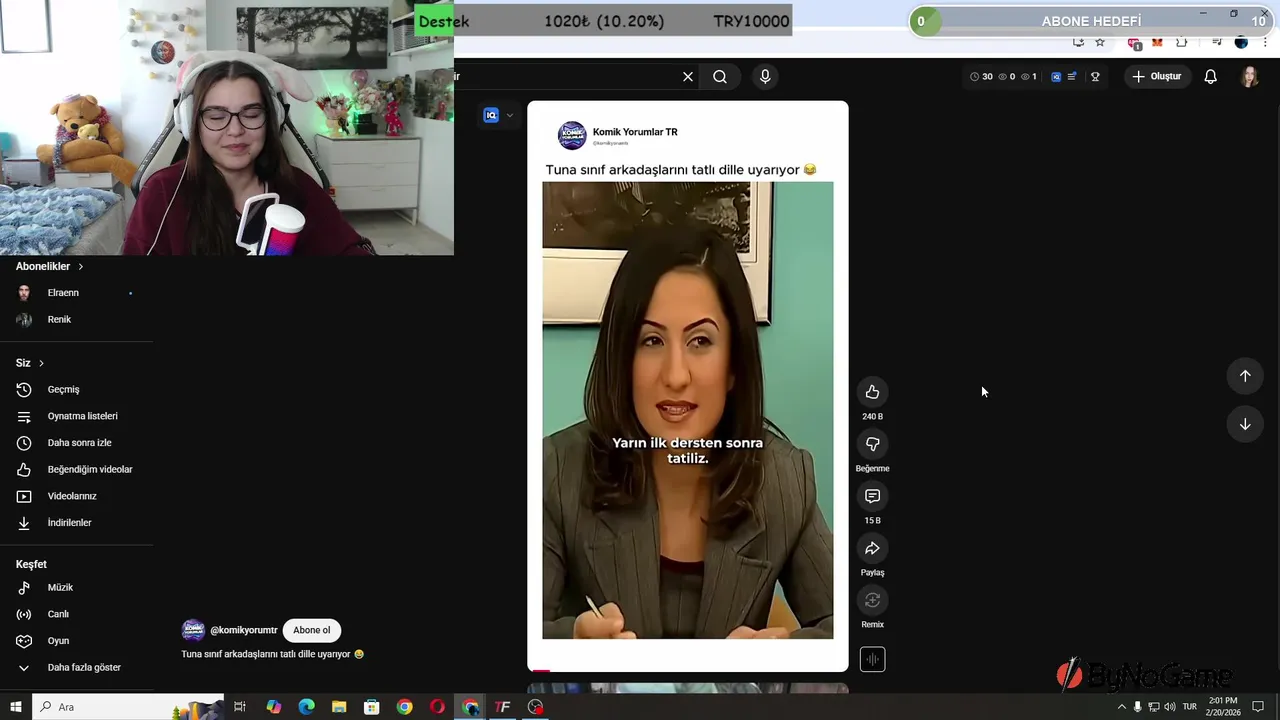Click the next Short preview at bottom

[688, 688]
